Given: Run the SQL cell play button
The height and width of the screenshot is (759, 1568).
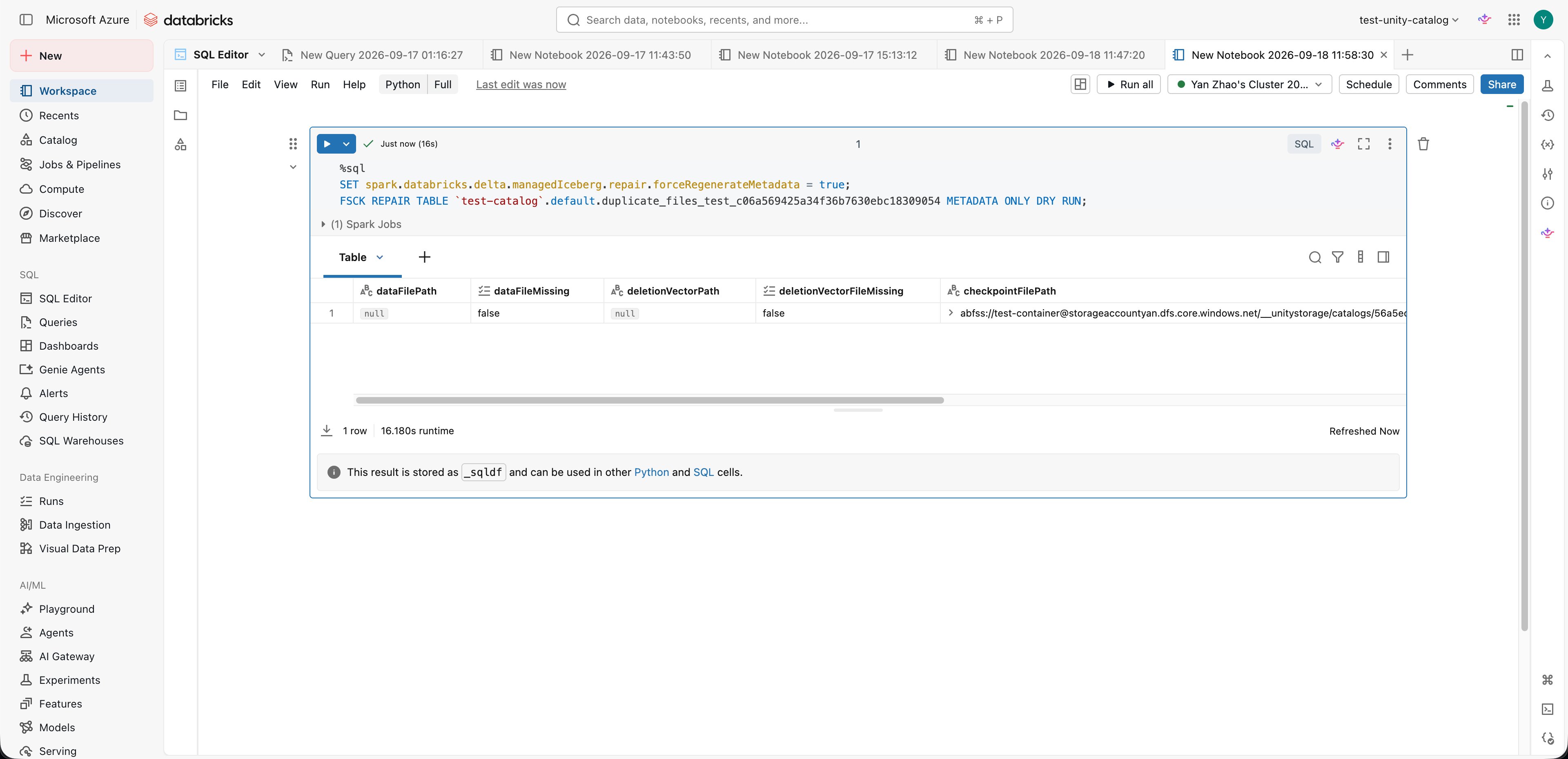Looking at the screenshot, I should click(327, 144).
